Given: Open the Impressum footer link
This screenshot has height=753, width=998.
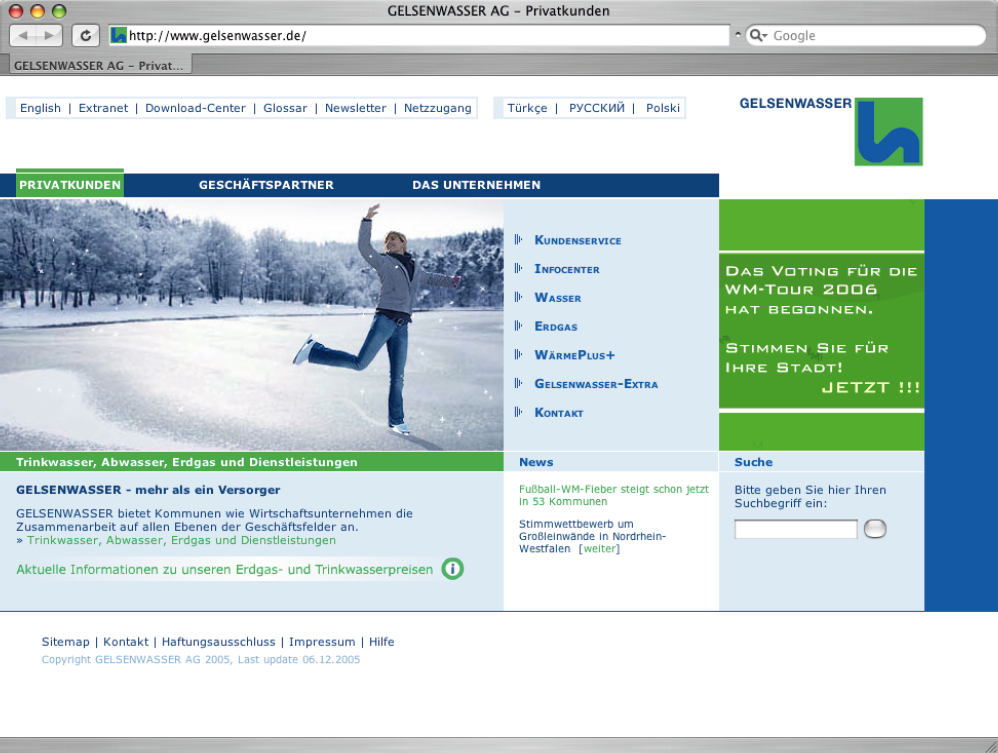Looking at the screenshot, I should tap(323, 641).
